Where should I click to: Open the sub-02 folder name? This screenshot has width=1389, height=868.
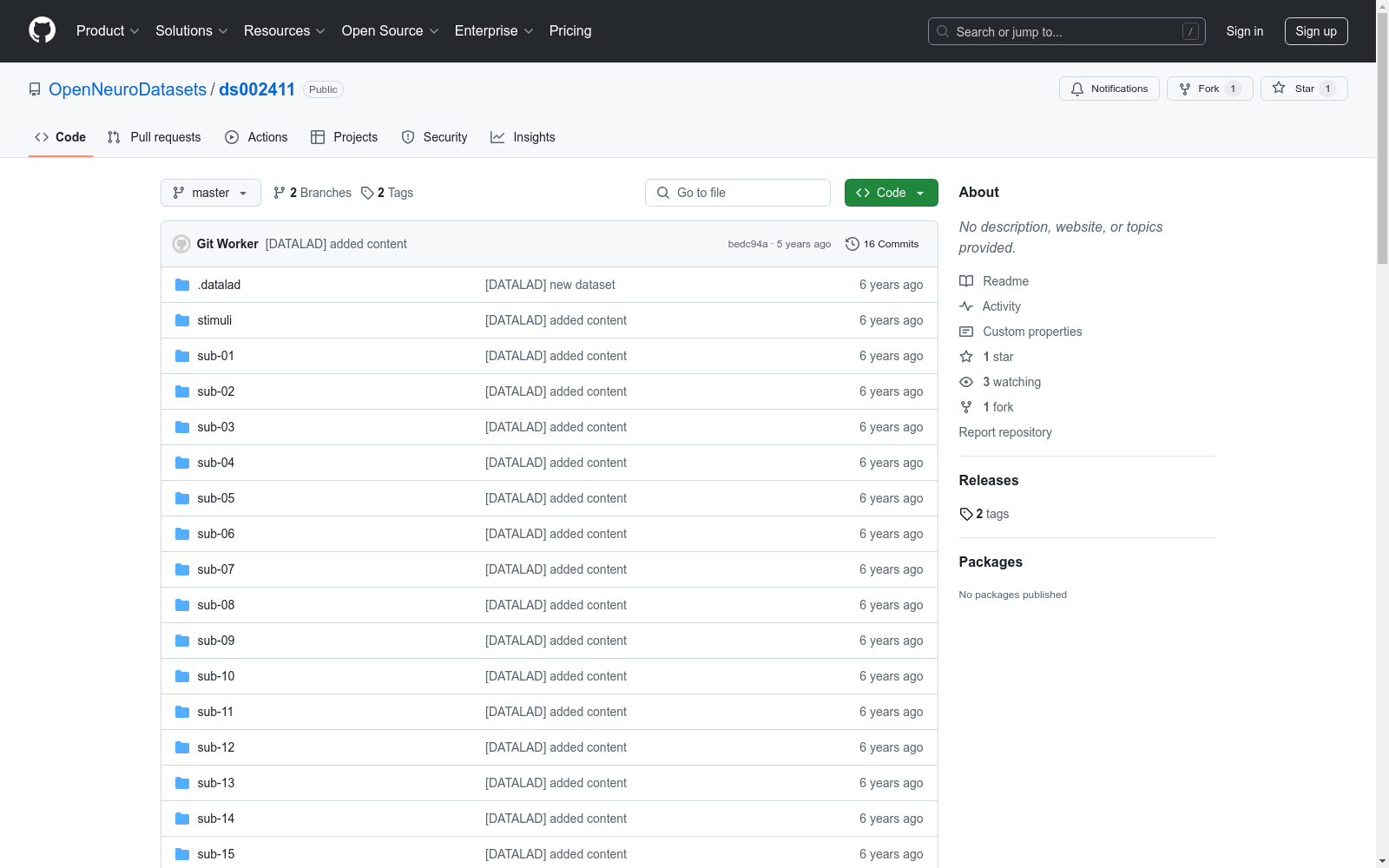pyautogui.click(x=215, y=391)
